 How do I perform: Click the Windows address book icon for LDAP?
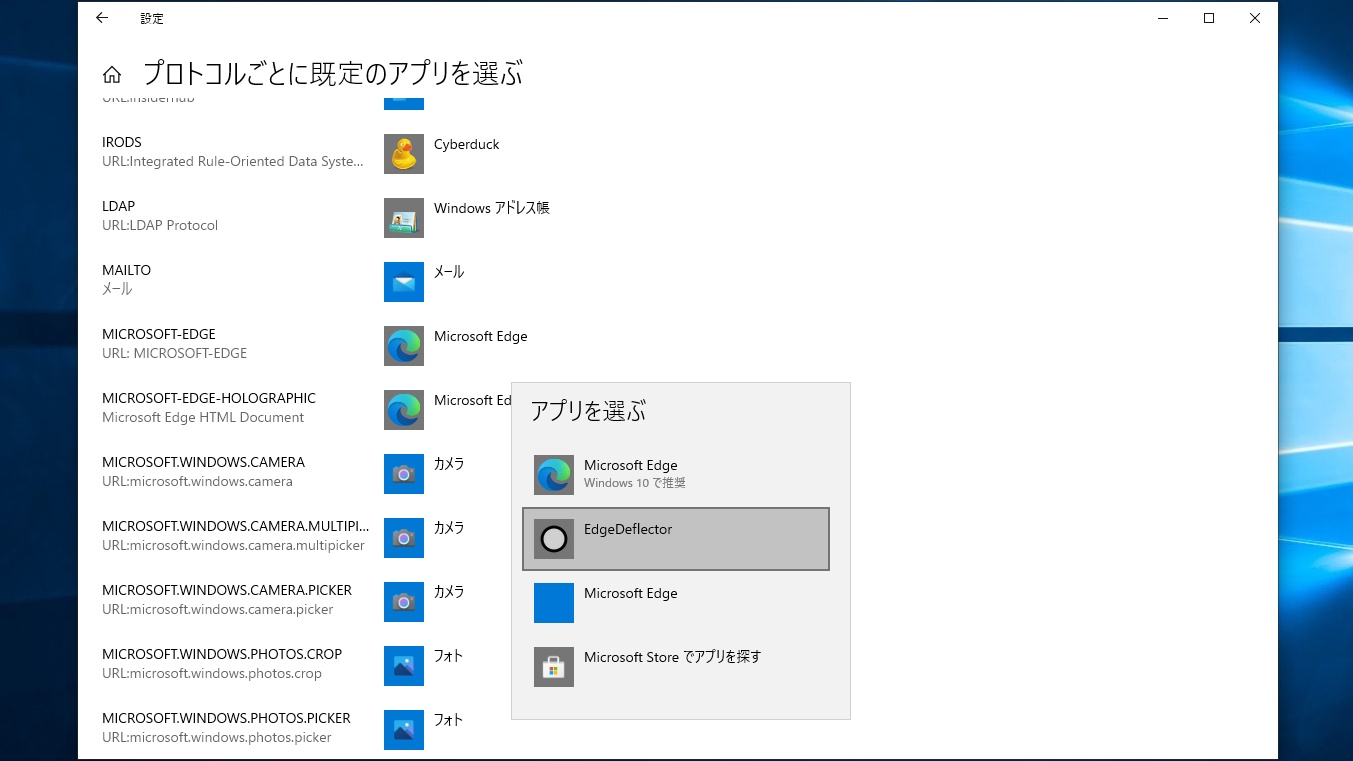coord(404,218)
